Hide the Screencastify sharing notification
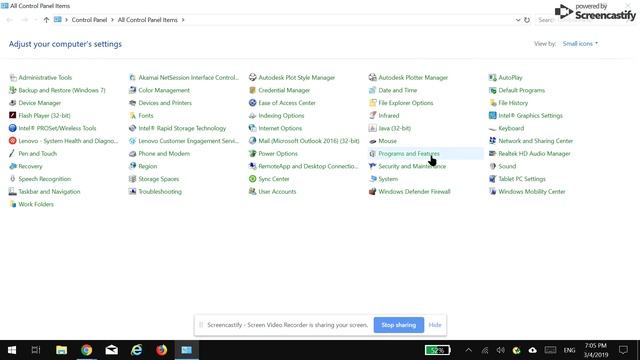Viewport: 640px width, 360px height. 435,325
